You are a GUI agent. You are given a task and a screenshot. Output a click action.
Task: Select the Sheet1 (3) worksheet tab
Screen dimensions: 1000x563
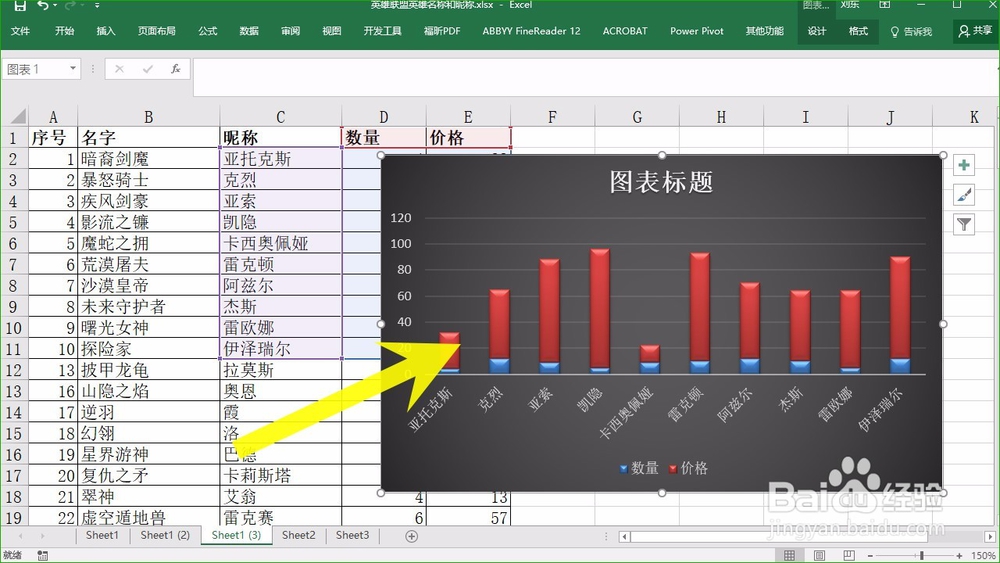[x=236, y=535]
